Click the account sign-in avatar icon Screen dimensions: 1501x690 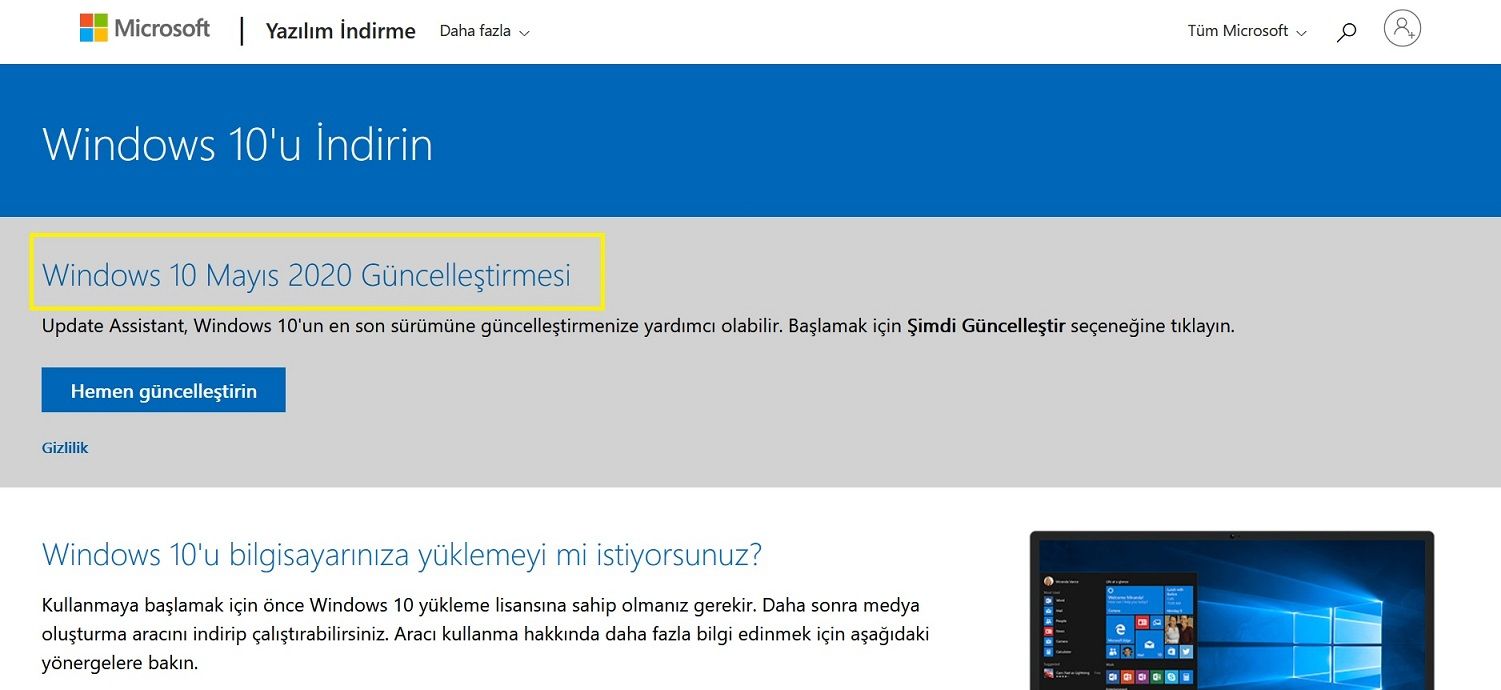(1402, 28)
